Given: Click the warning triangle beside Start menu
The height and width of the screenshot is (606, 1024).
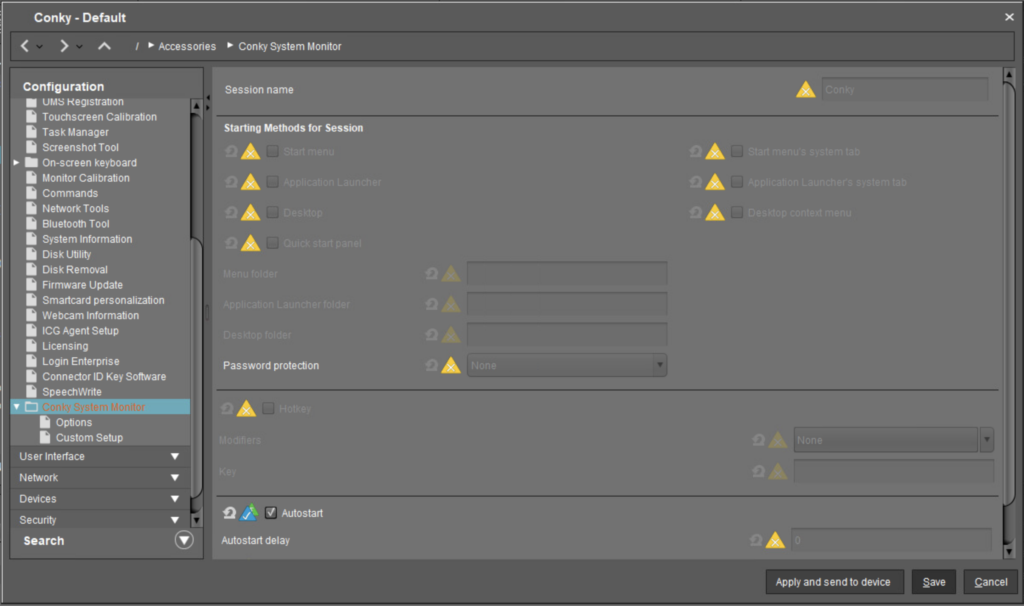Looking at the screenshot, I should pyautogui.click(x=250, y=152).
